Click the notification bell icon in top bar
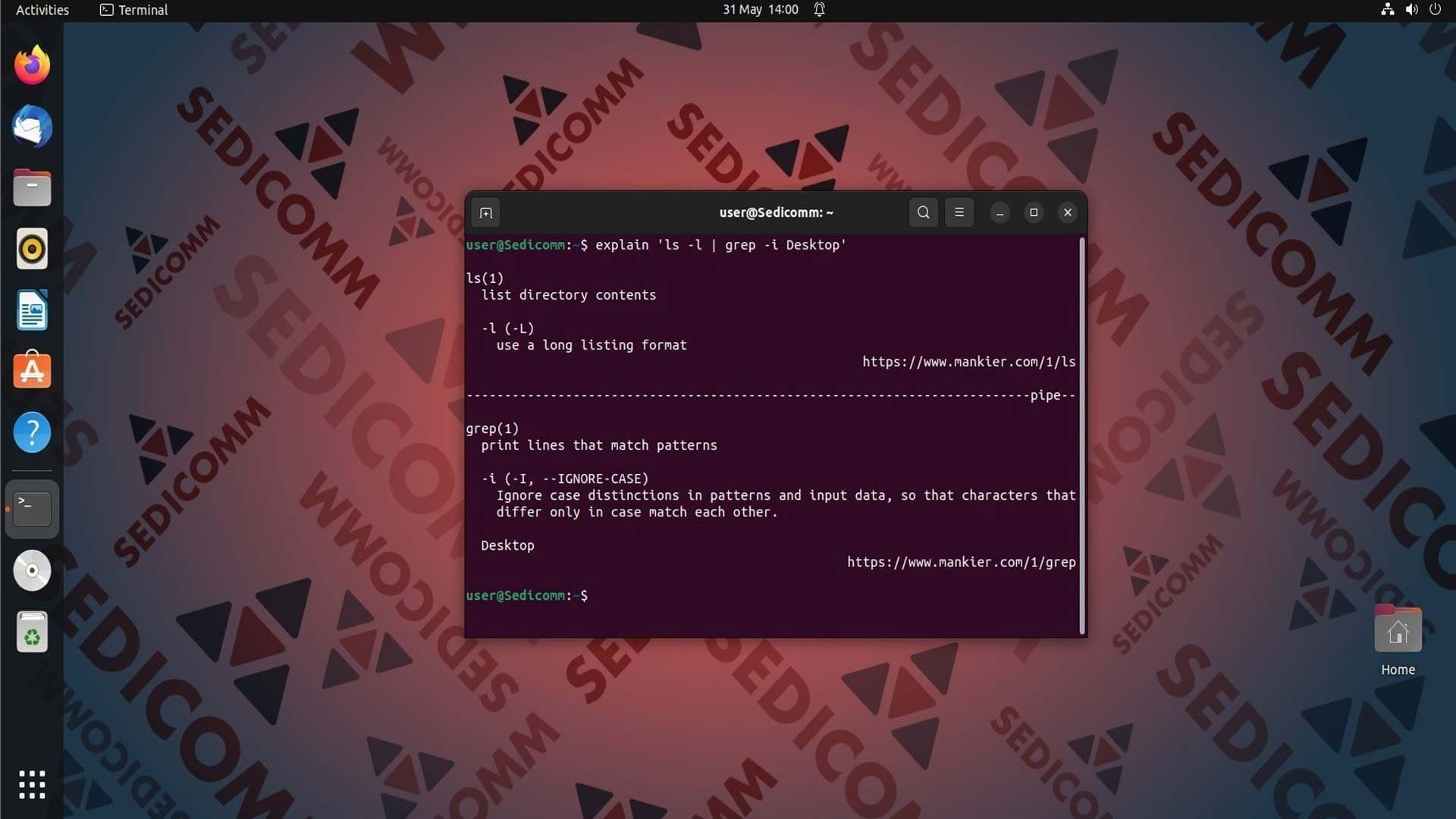The height and width of the screenshot is (819, 1456). (x=819, y=10)
